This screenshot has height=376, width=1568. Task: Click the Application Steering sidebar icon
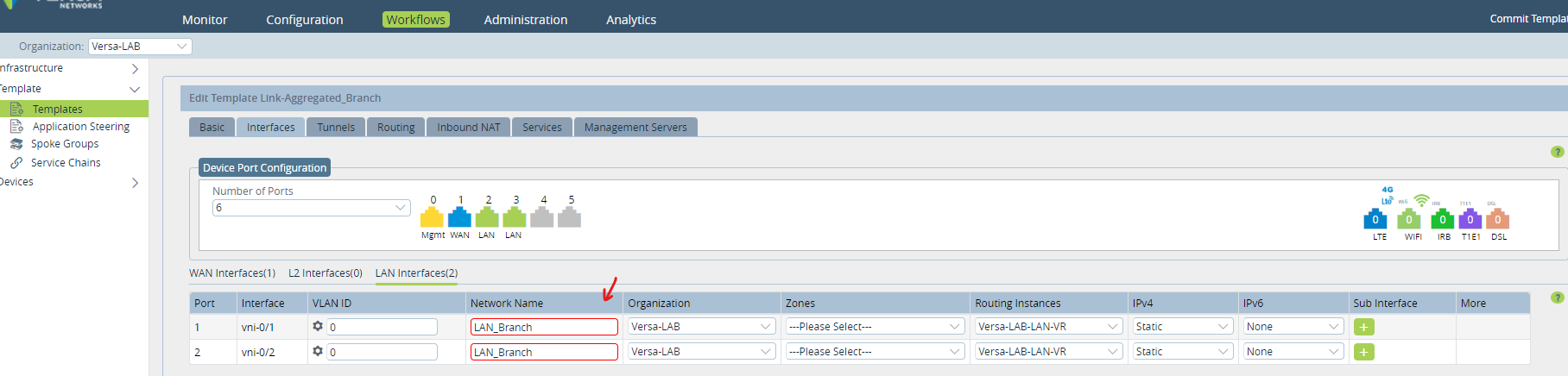click(x=16, y=126)
